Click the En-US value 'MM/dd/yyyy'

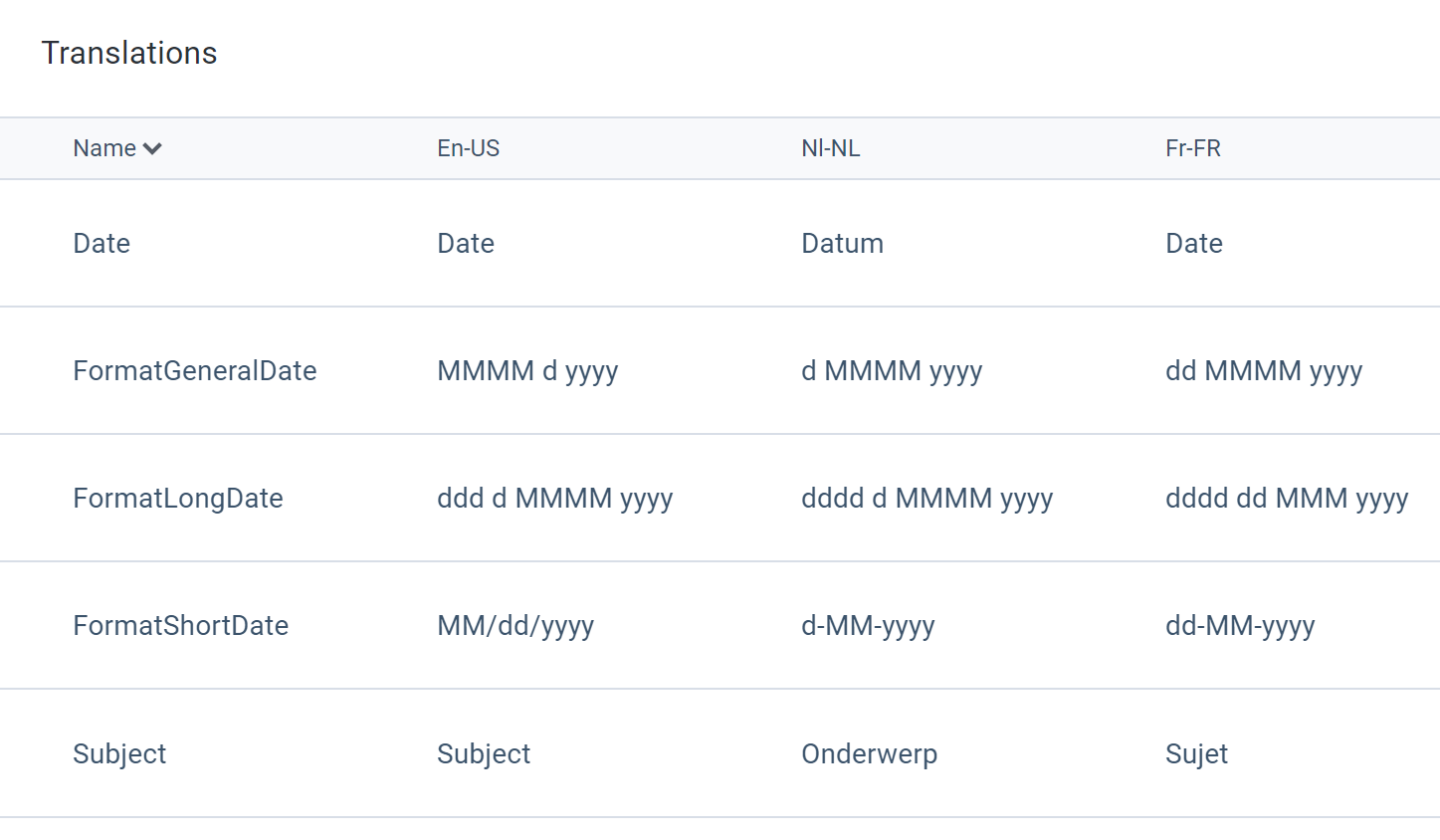[514, 626]
